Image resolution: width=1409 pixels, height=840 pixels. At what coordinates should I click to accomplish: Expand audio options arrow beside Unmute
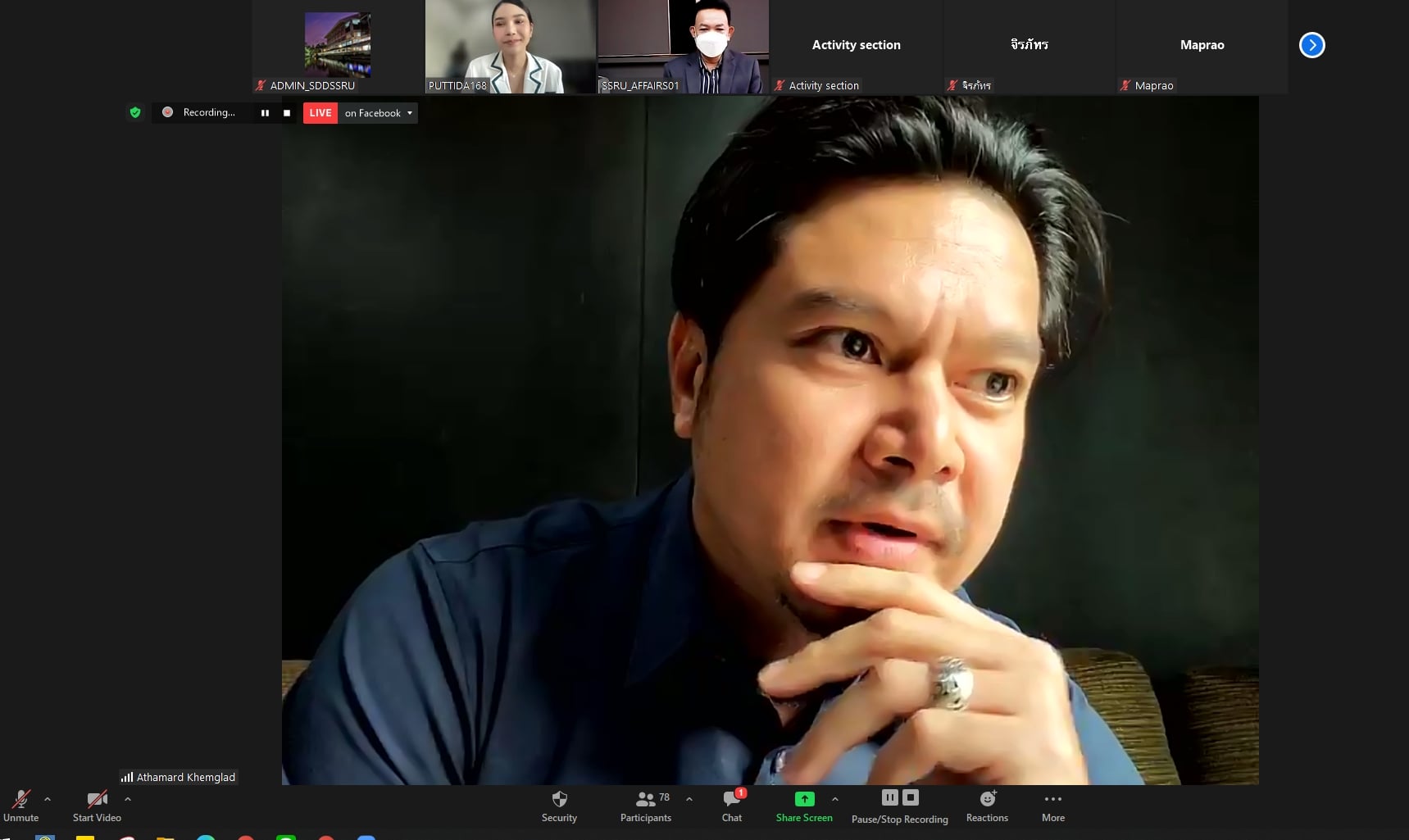(48, 799)
